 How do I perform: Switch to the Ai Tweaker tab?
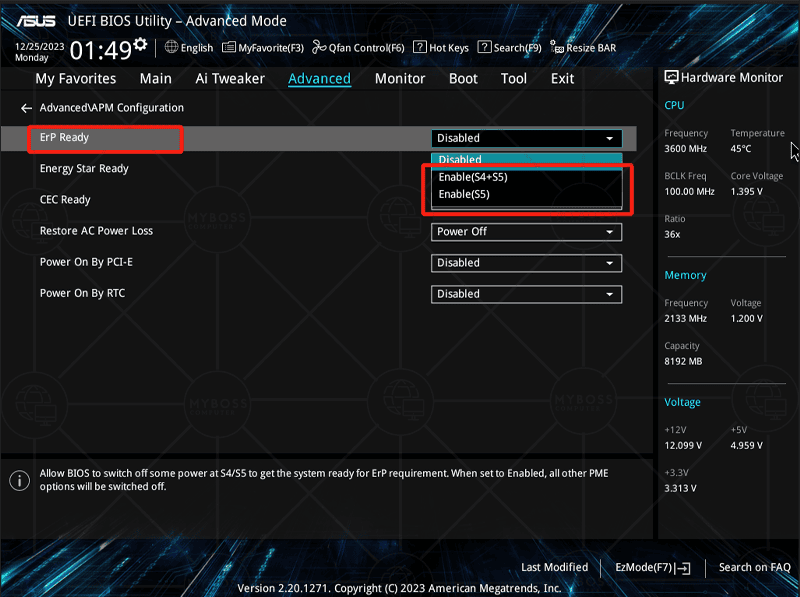230,79
